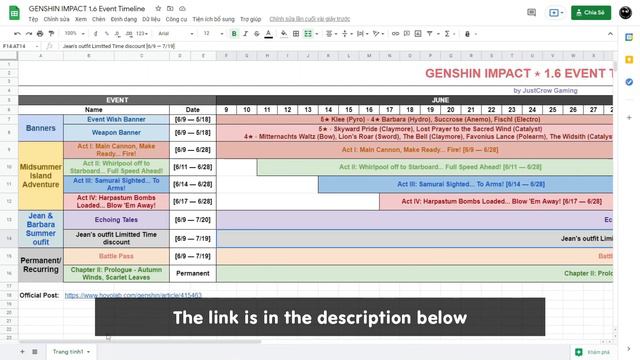Expand merge cells options arrow

click(317, 33)
